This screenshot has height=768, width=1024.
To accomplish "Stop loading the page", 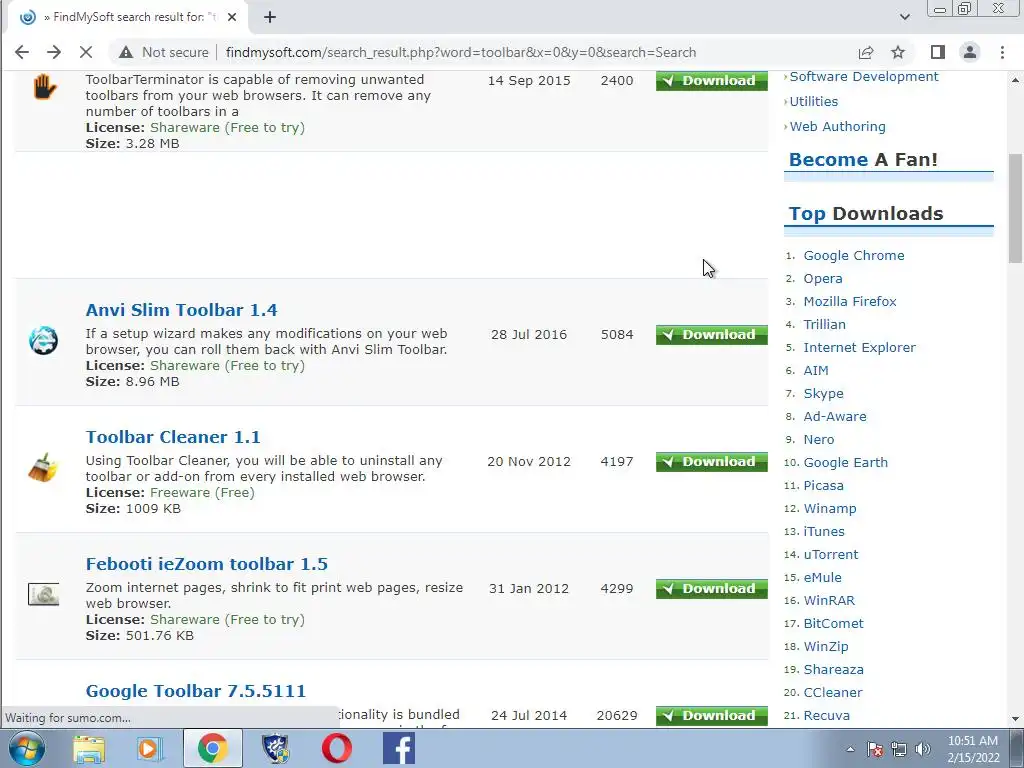I will pos(86,52).
